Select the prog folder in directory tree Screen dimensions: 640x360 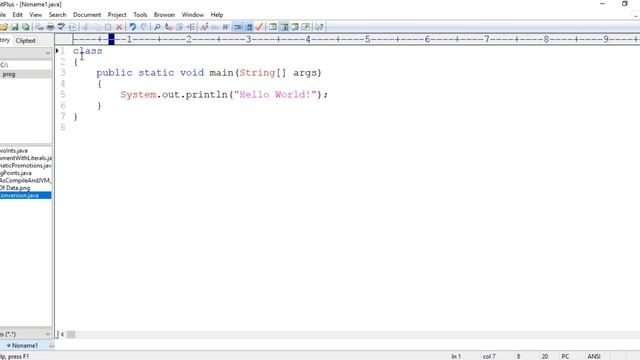coord(9,74)
